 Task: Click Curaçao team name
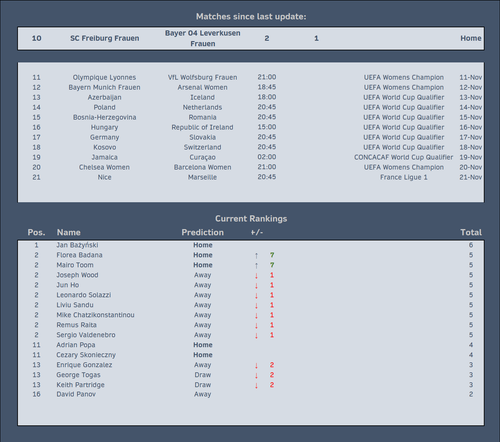point(203,157)
